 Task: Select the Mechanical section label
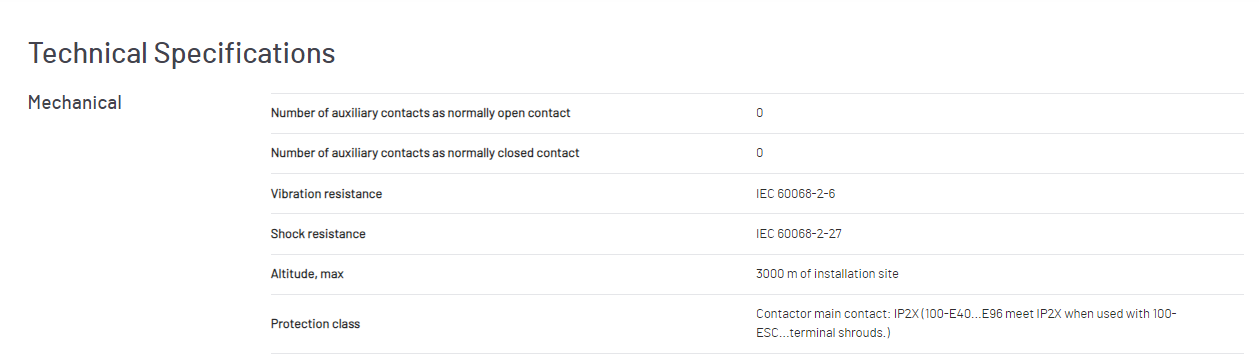[x=75, y=102]
